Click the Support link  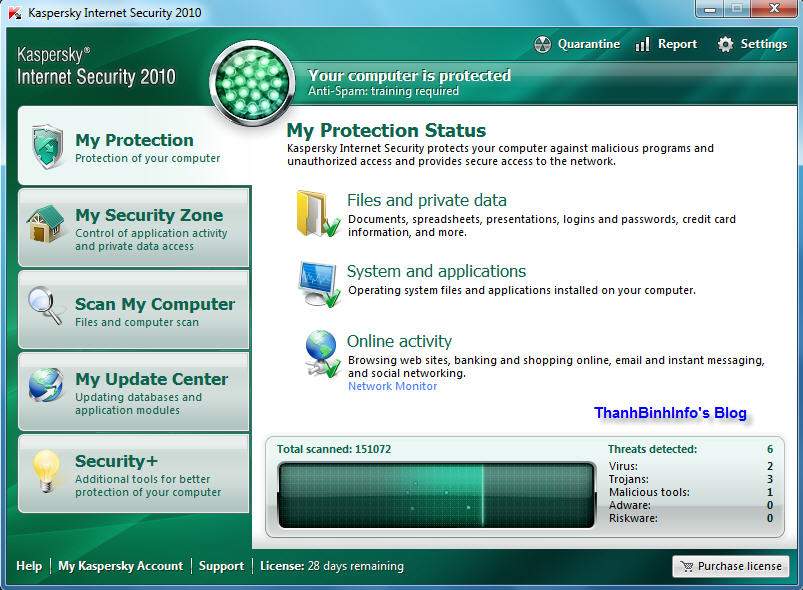[x=221, y=566]
